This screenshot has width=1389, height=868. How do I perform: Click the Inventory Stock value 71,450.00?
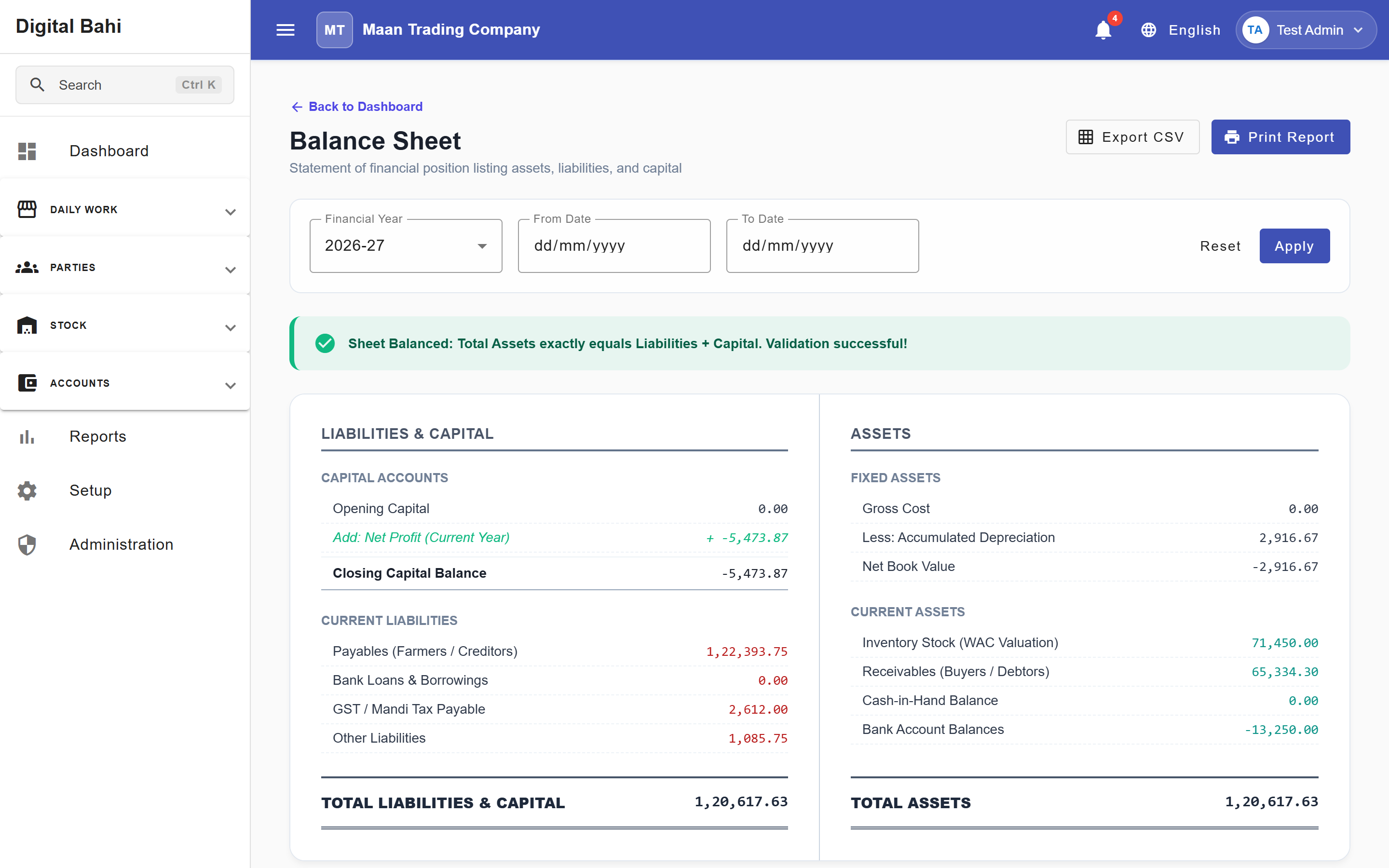(x=1284, y=644)
